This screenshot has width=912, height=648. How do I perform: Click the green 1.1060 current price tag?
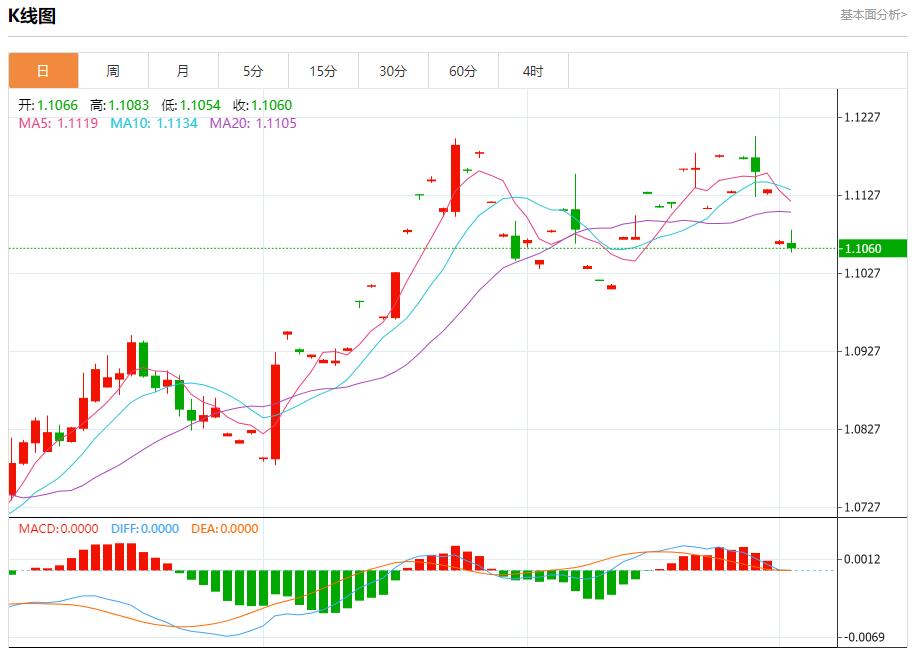(873, 248)
